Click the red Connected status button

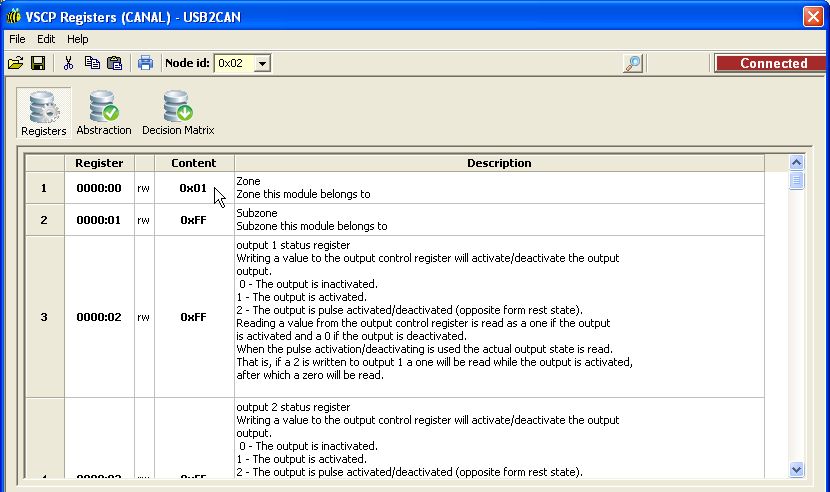[772, 63]
